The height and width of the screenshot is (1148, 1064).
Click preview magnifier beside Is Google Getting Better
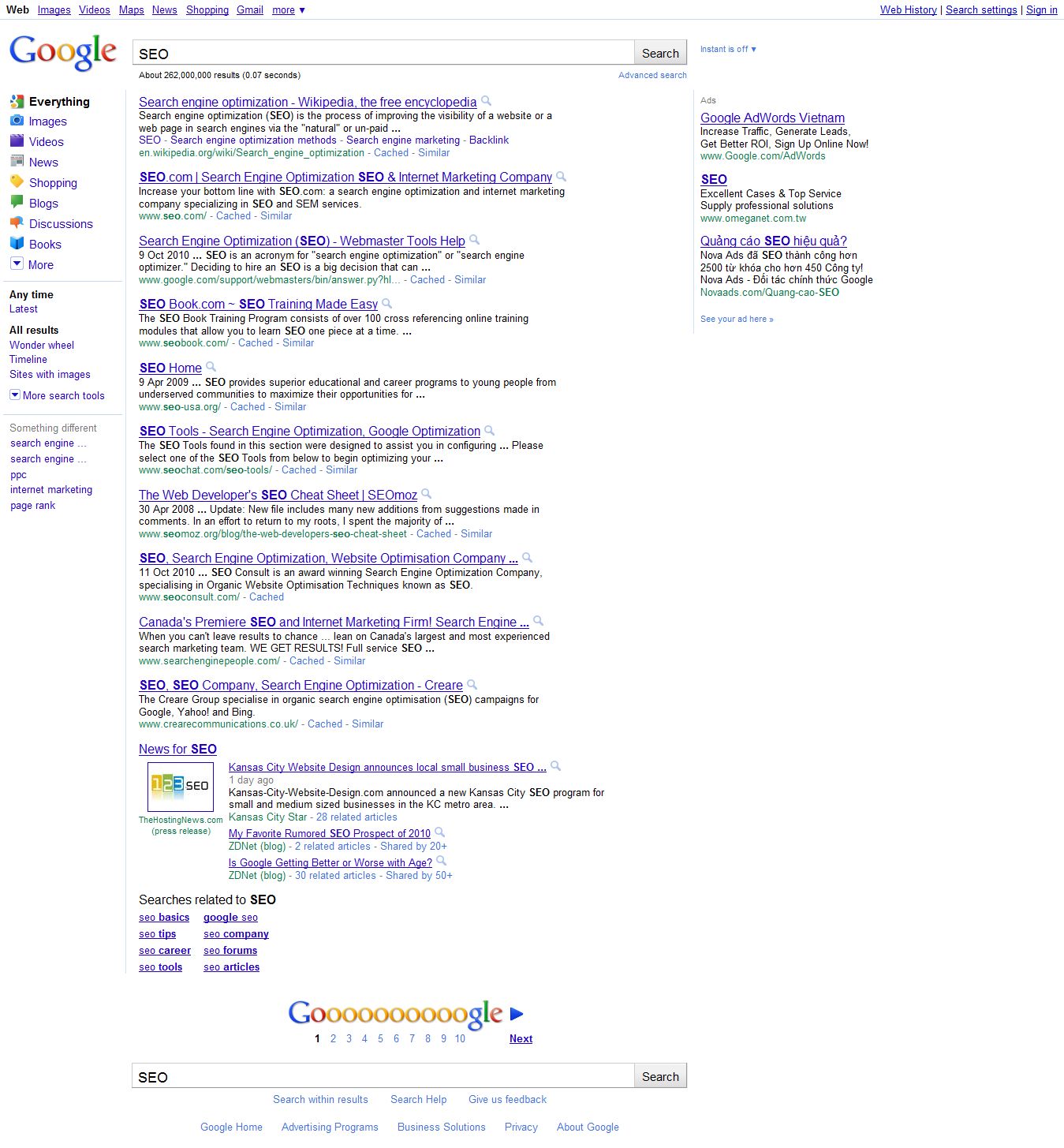(442, 862)
